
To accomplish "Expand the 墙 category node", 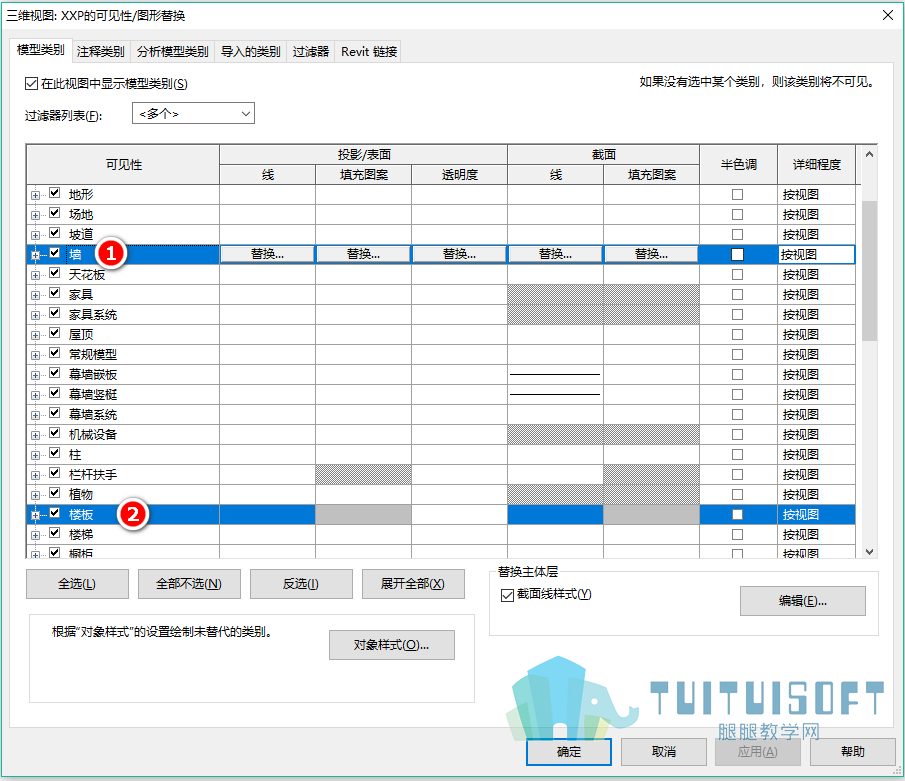I will [x=35, y=255].
